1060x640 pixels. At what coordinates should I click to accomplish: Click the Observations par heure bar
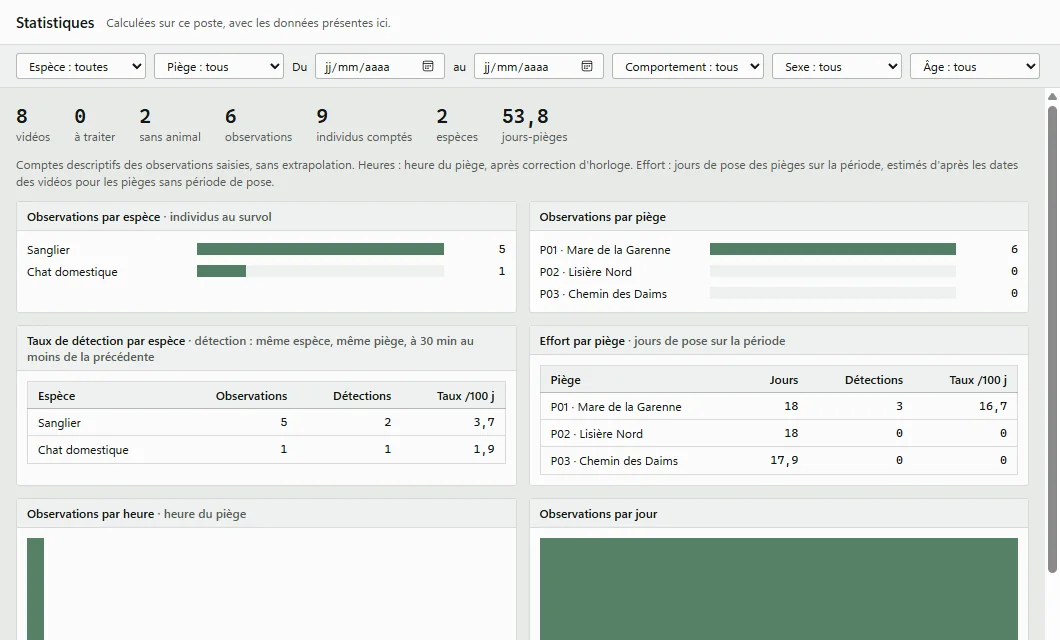pyautogui.click(x=36, y=589)
